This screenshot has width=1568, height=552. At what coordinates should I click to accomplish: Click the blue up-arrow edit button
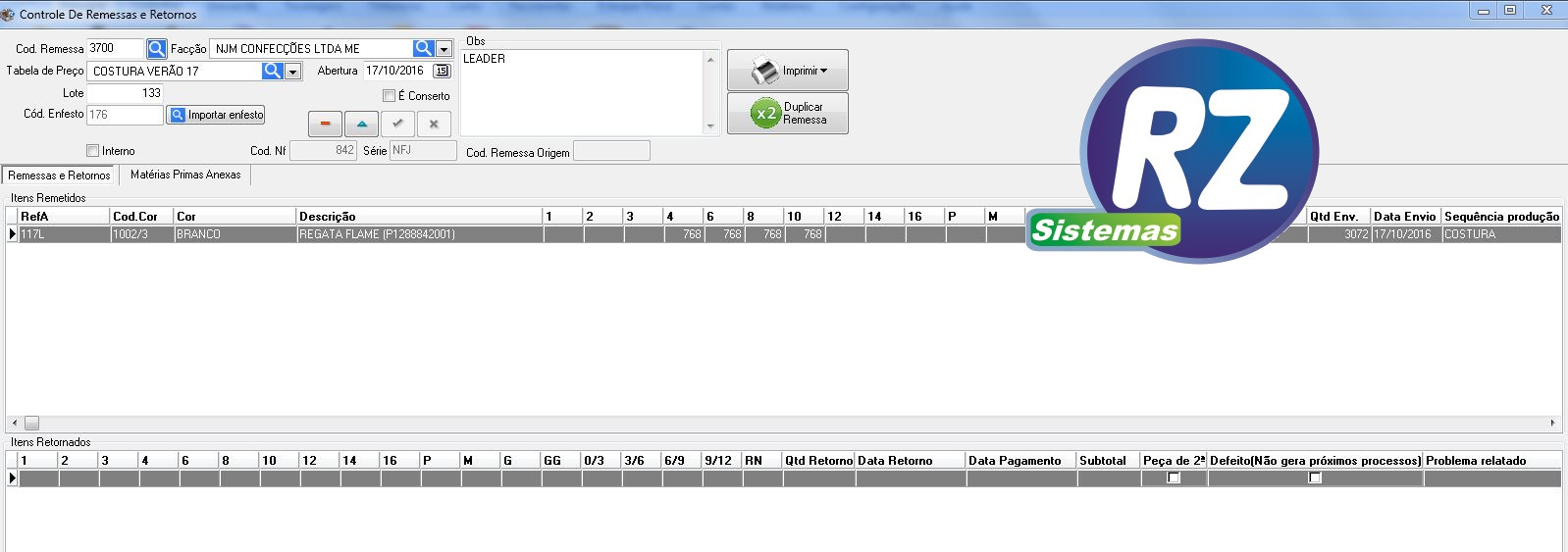361,124
